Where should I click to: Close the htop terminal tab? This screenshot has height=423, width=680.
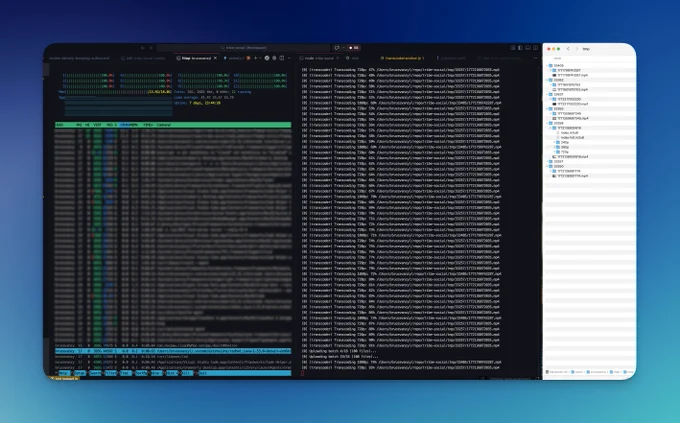pyautogui.click(x=215, y=58)
